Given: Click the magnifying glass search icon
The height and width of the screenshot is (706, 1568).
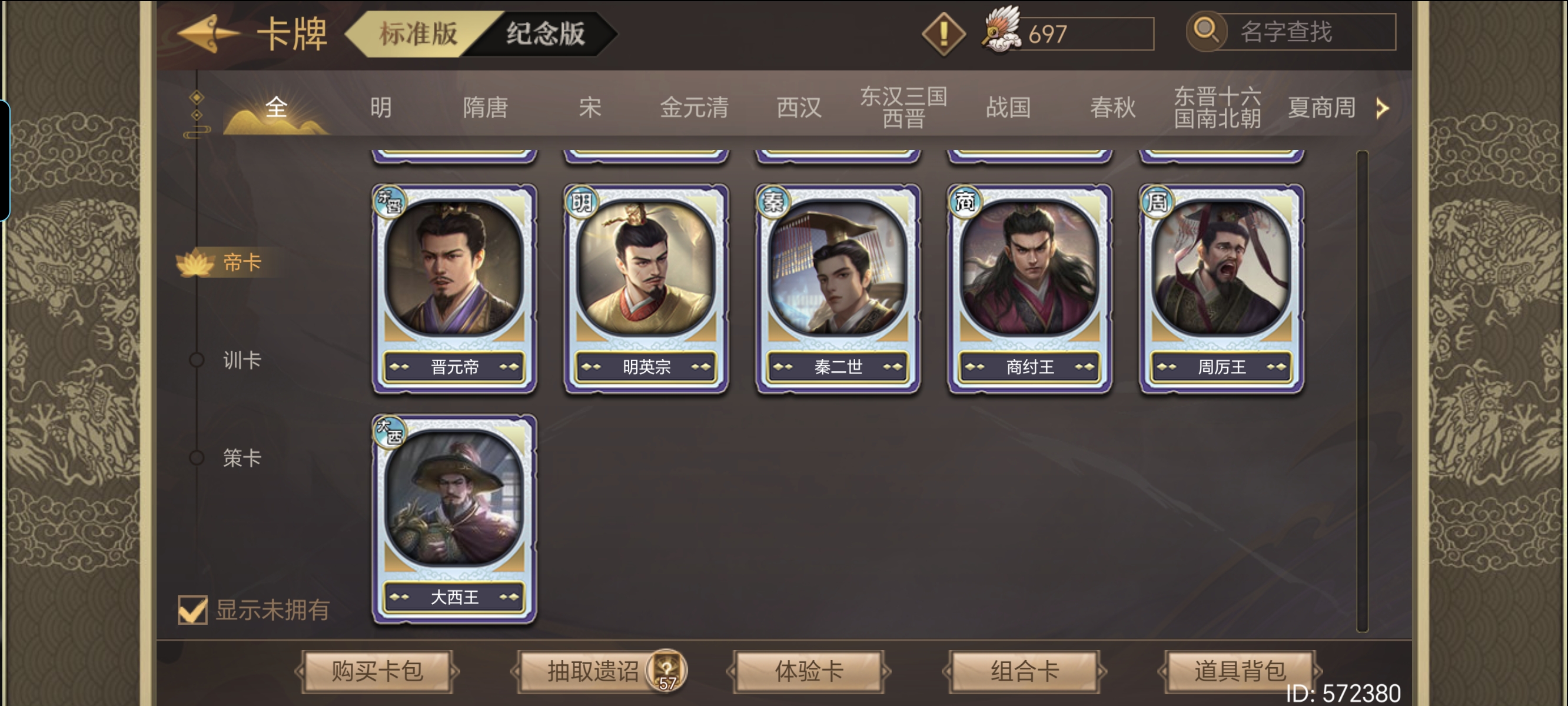Looking at the screenshot, I should (x=1205, y=31).
